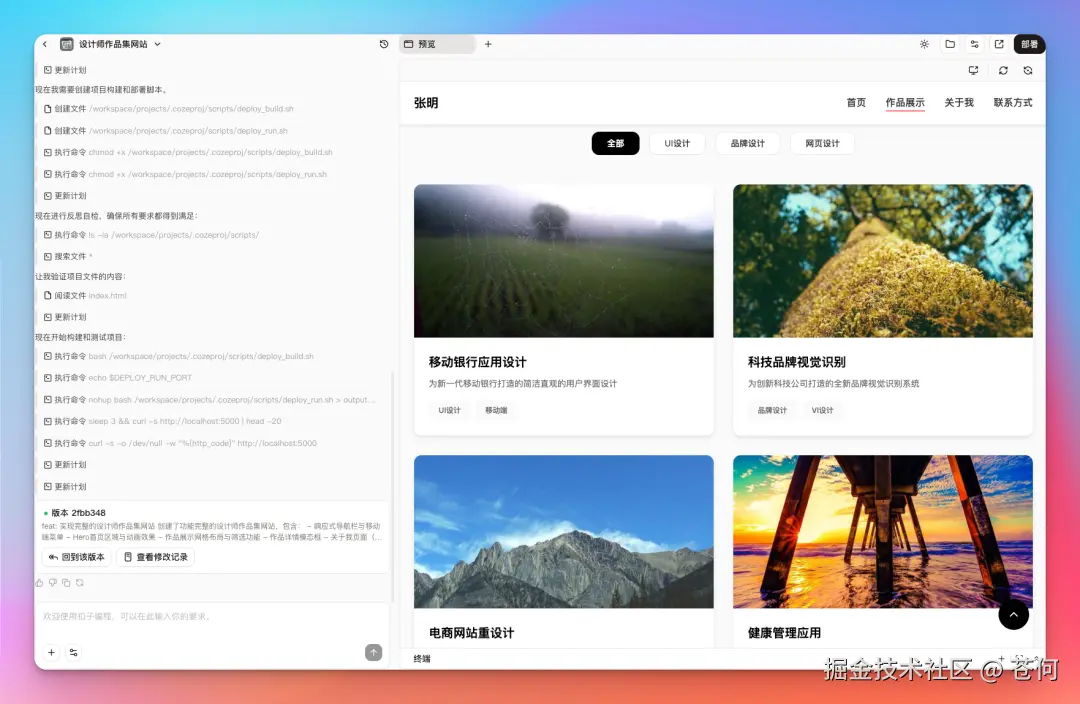
Task: Regenerate the assistant's response
Action: pos(80,583)
